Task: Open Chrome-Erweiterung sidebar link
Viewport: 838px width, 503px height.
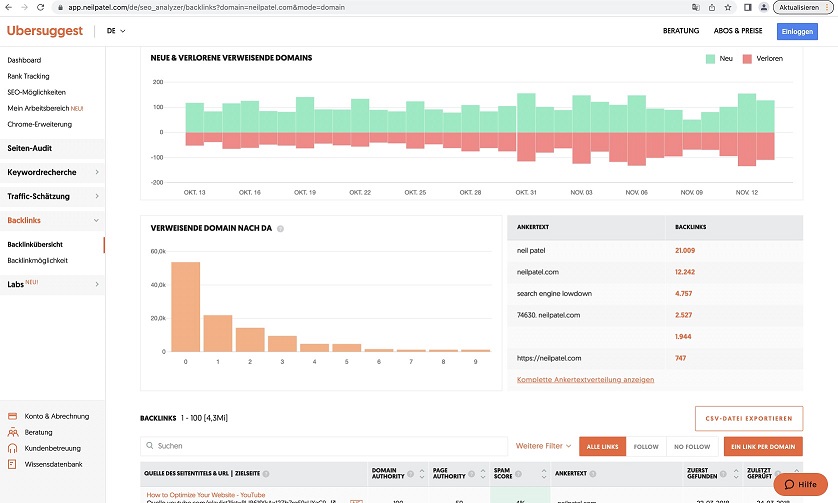Action: click(x=40, y=125)
